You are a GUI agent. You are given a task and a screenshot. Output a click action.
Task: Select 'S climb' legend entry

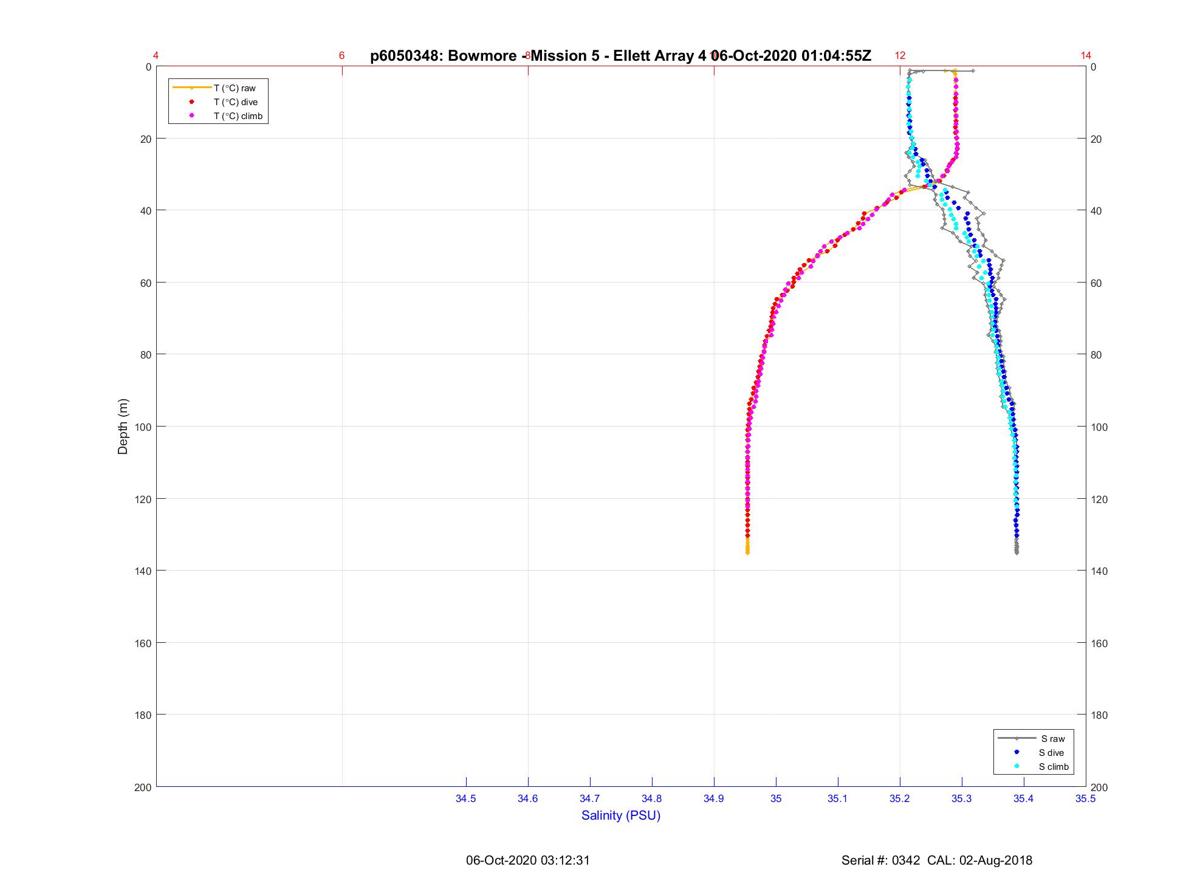[x=1055, y=766]
